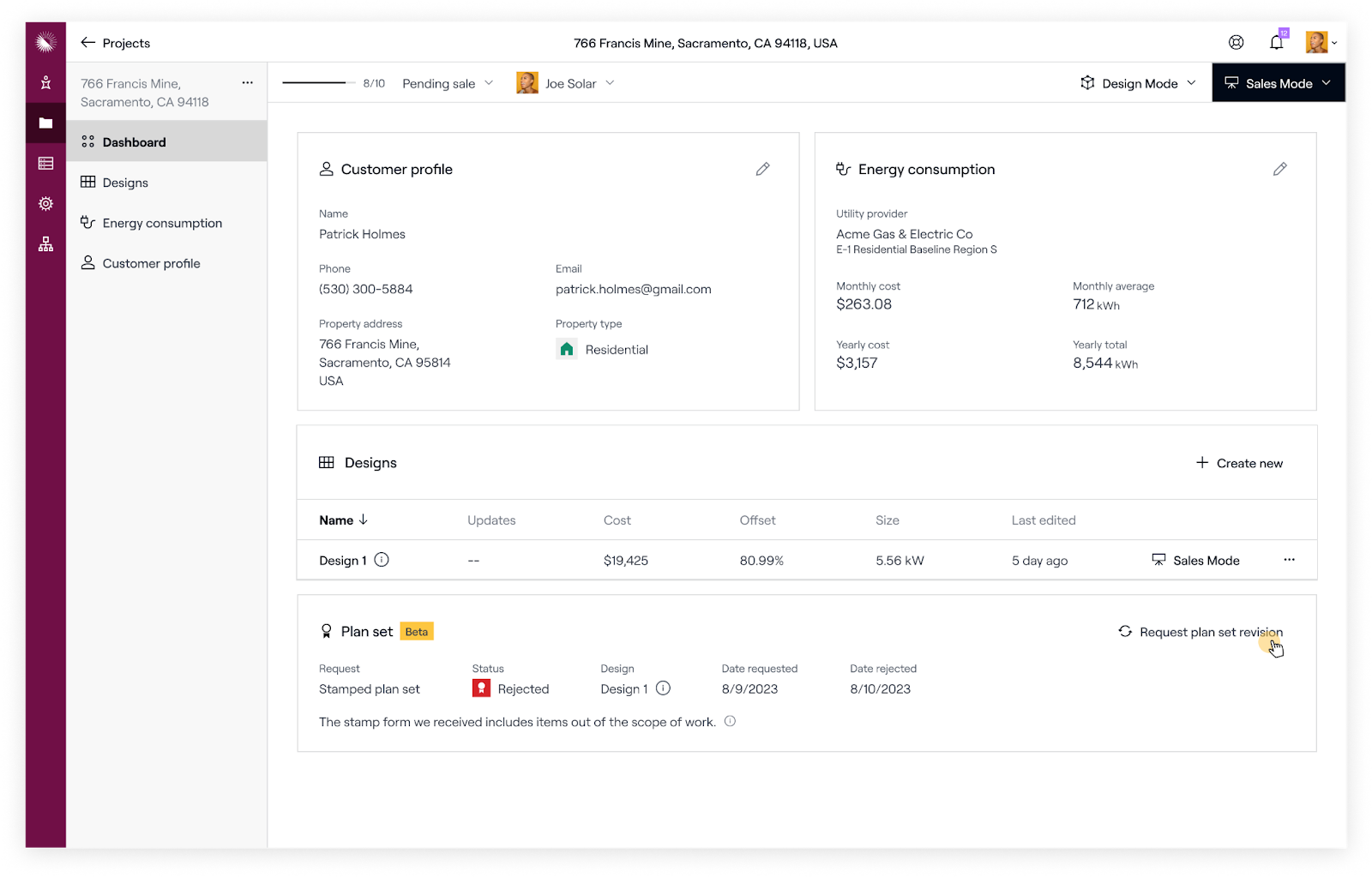Open the Sales Mode dropdown in header
This screenshot has width=1372, height=877.
tap(1278, 83)
